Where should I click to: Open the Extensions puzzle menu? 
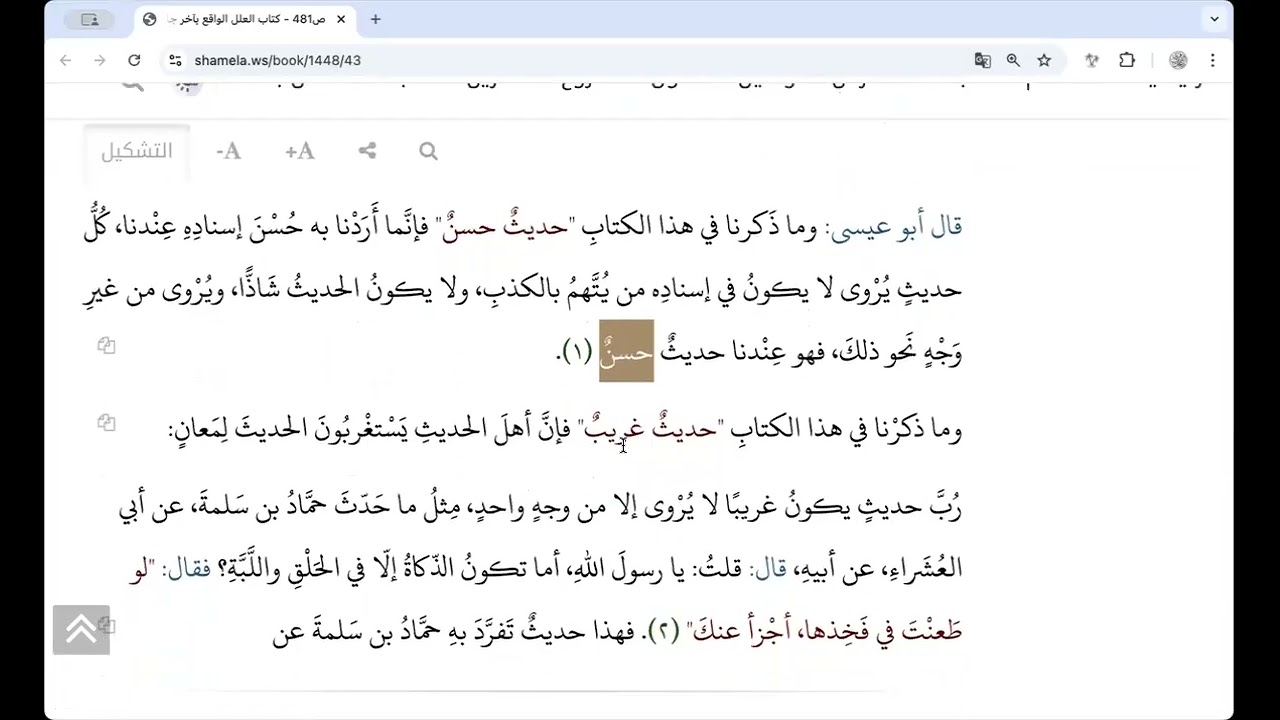point(1127,60)
